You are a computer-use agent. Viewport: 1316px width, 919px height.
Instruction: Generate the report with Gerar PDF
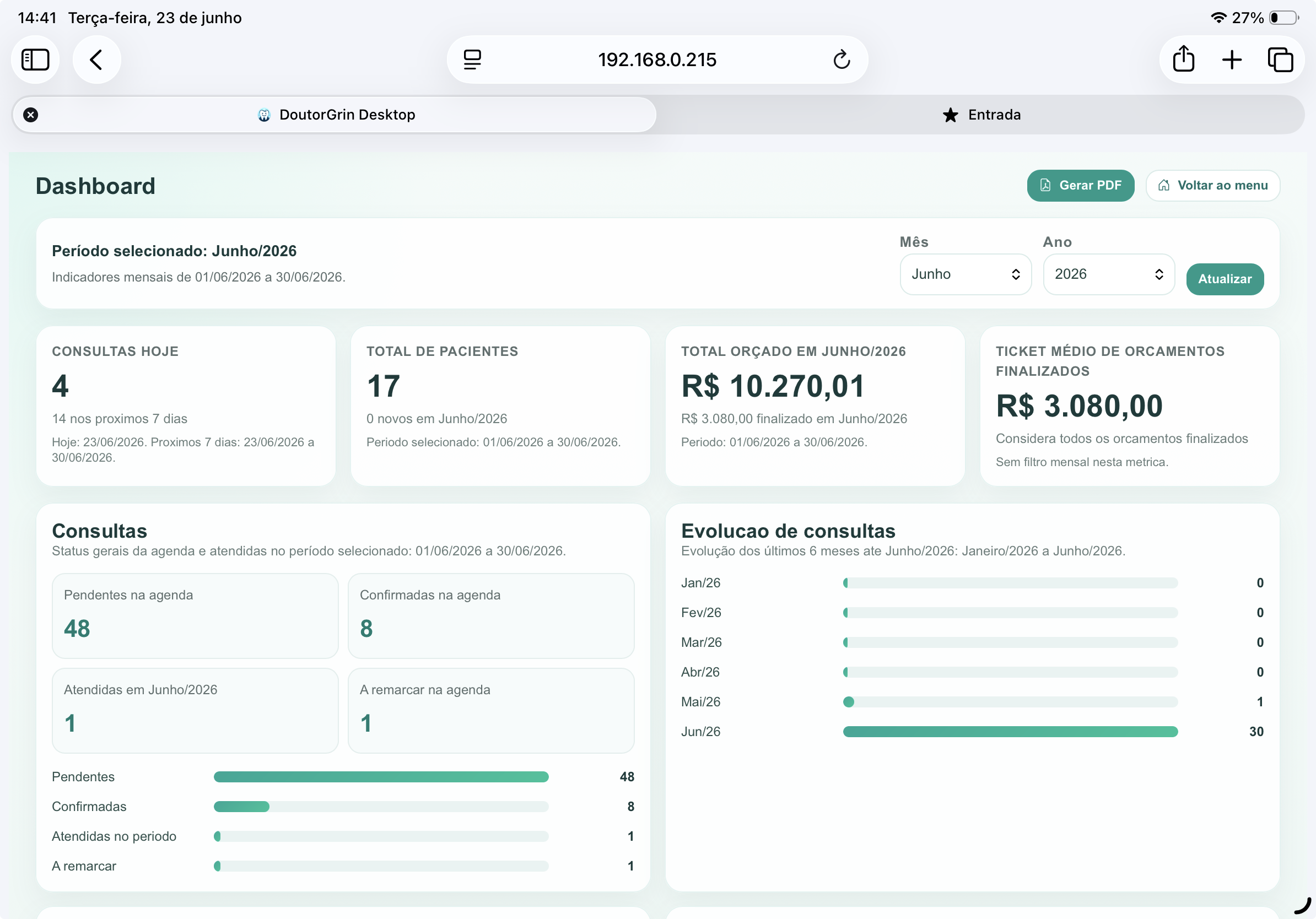click(1081, 185)
